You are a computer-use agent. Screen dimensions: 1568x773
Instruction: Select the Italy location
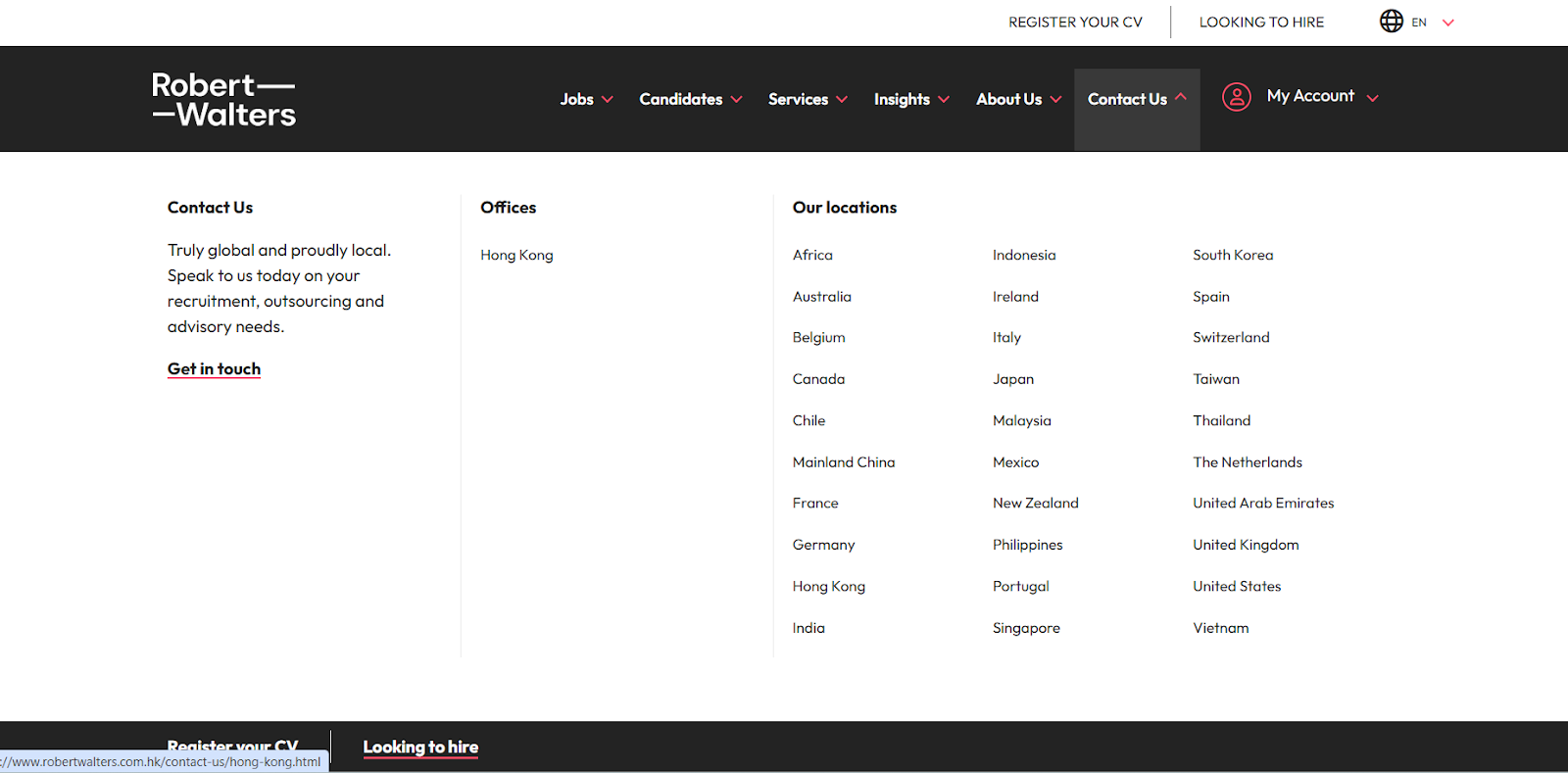coord(1006,337)
